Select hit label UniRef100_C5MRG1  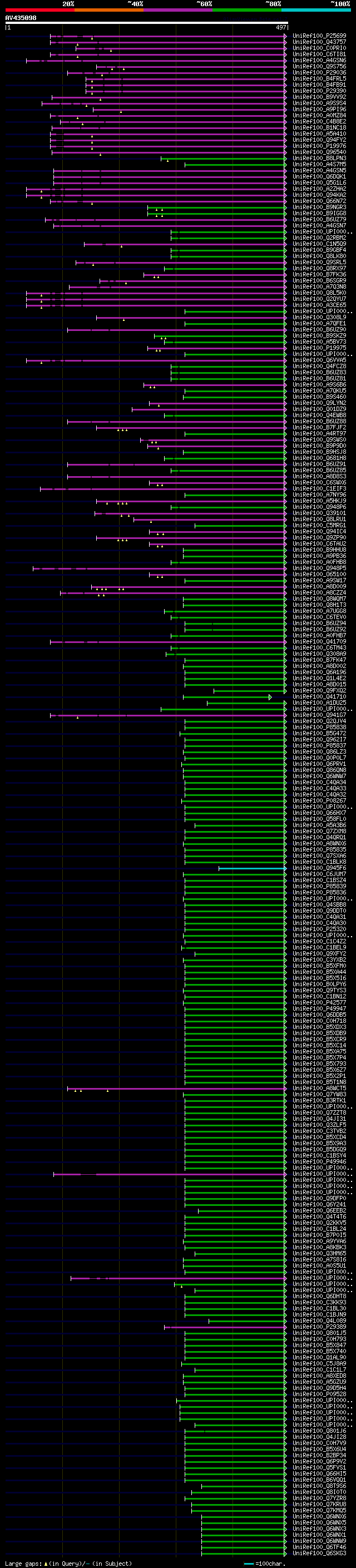coord(319,525)
